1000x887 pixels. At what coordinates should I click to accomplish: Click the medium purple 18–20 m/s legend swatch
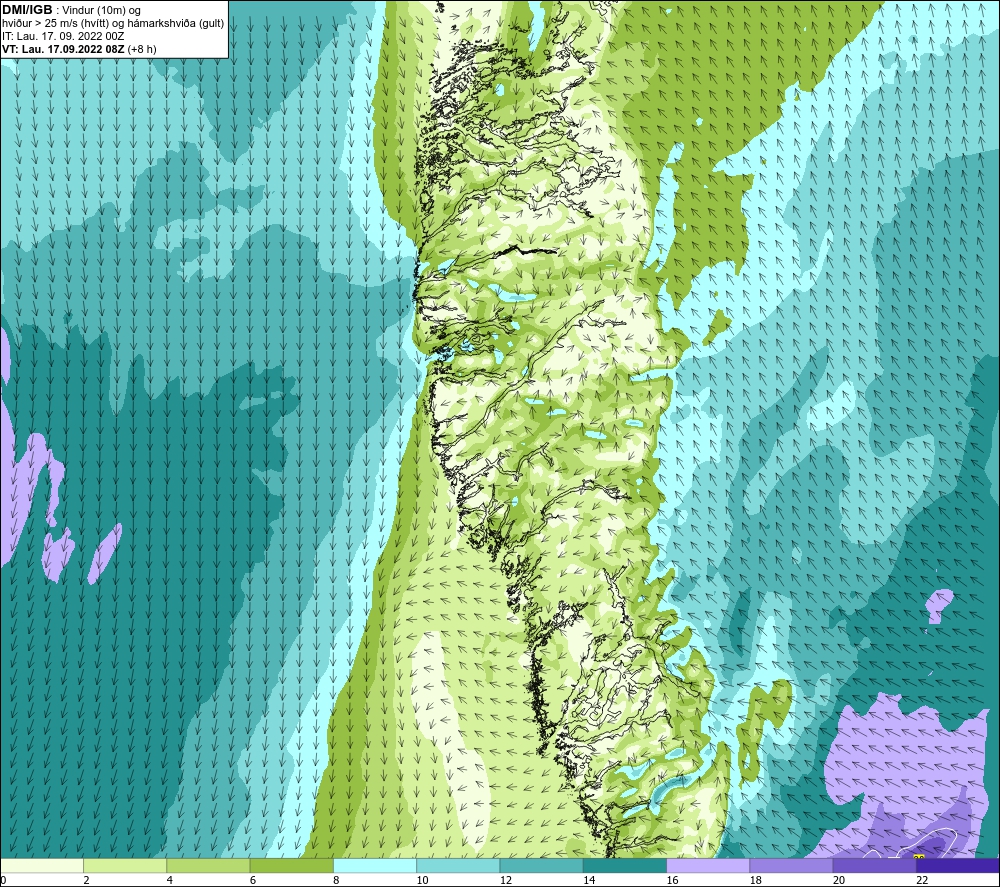[791, 865]
